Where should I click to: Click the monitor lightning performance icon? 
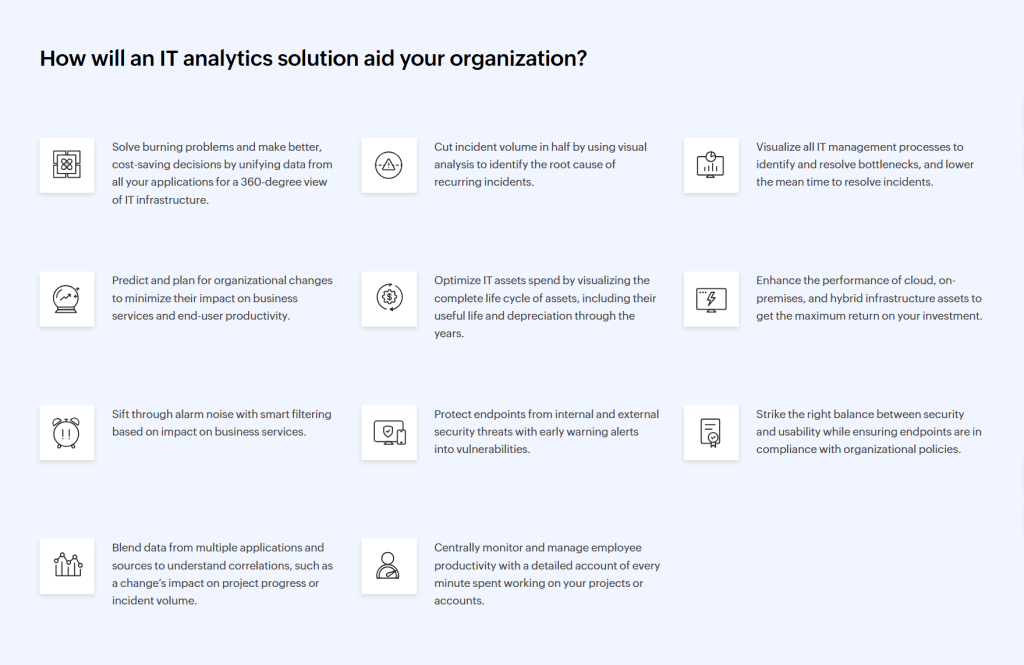pyautogui.click(x=711, y=299)
